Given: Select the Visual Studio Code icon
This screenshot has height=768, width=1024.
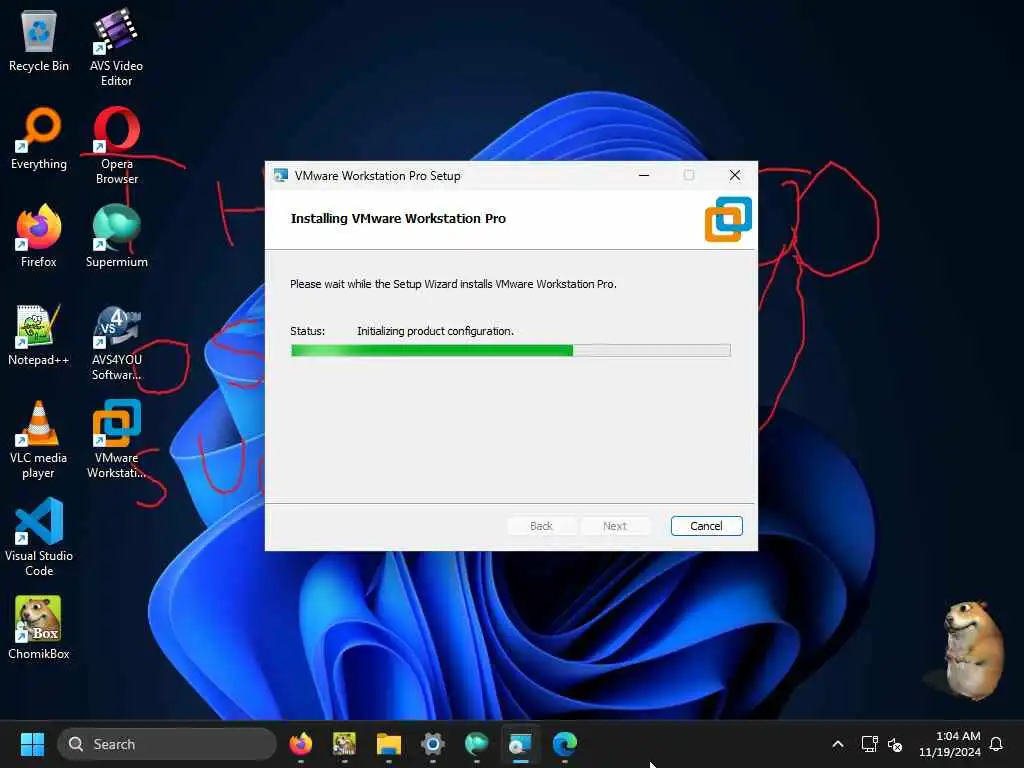Looking at the screenshot, I should (39, 537).
